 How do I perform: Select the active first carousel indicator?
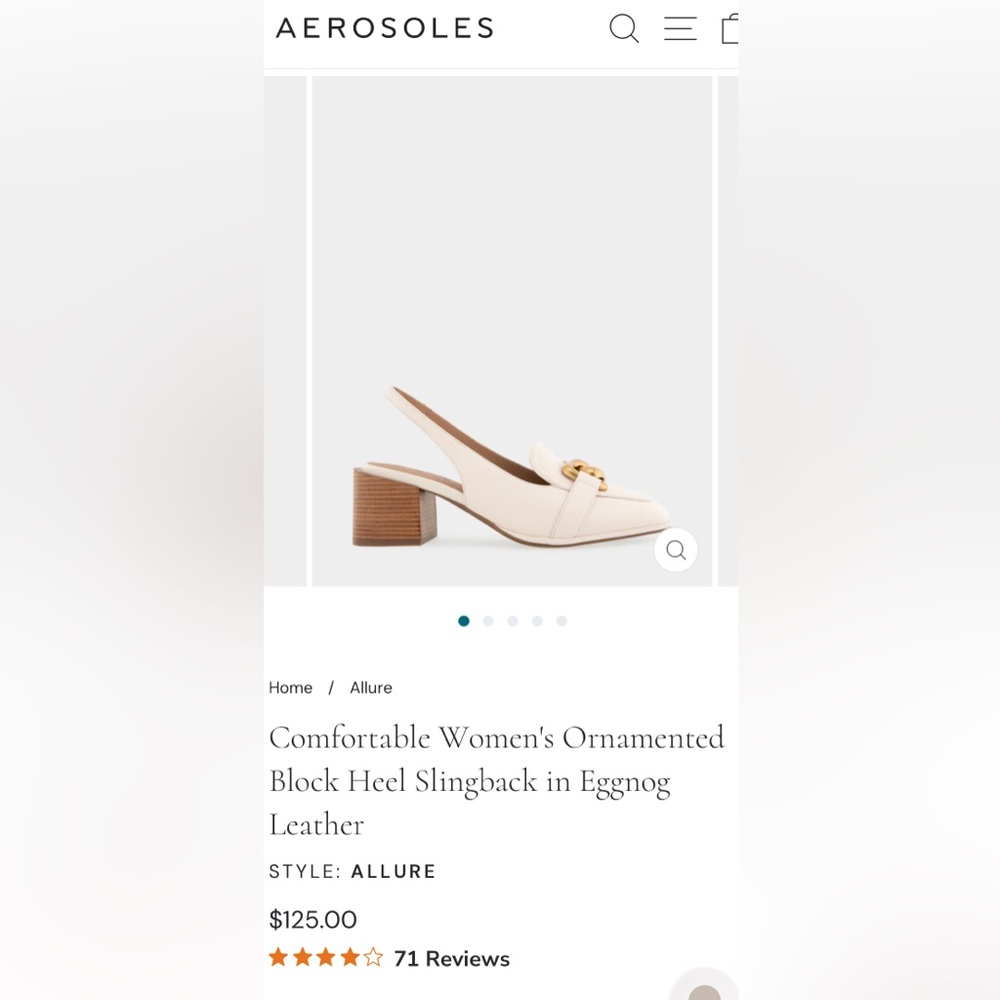(464, 620)
